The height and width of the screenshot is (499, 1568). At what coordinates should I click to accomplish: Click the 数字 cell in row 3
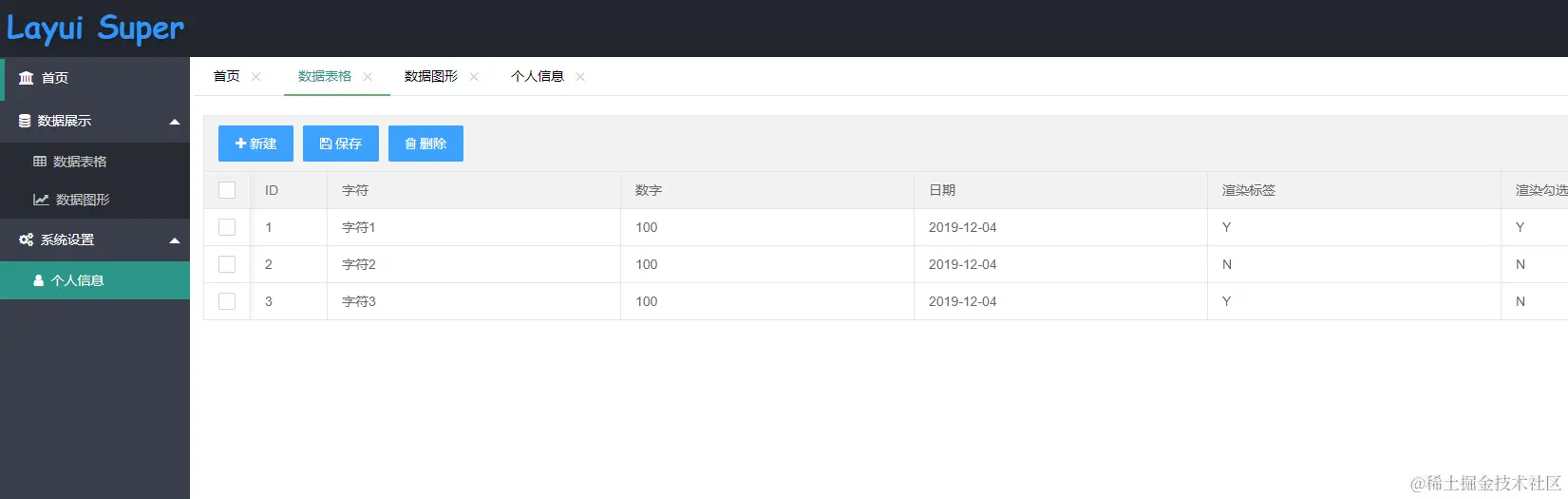(x=767, y=301)
